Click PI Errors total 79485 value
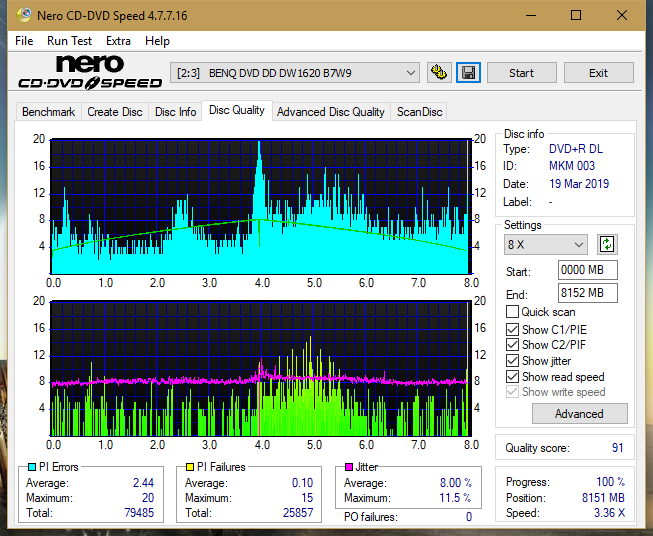This screenshot has width=653, height=536. coord(139,513)
